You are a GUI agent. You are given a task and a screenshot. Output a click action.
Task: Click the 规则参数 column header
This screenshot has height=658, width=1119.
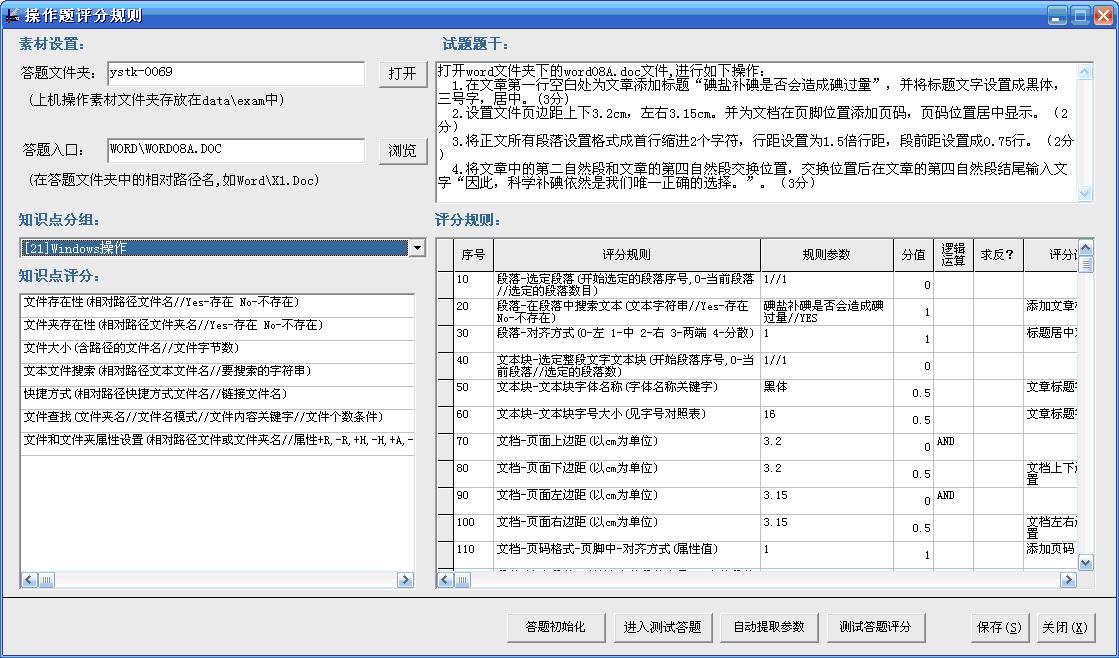coord(826,255)
